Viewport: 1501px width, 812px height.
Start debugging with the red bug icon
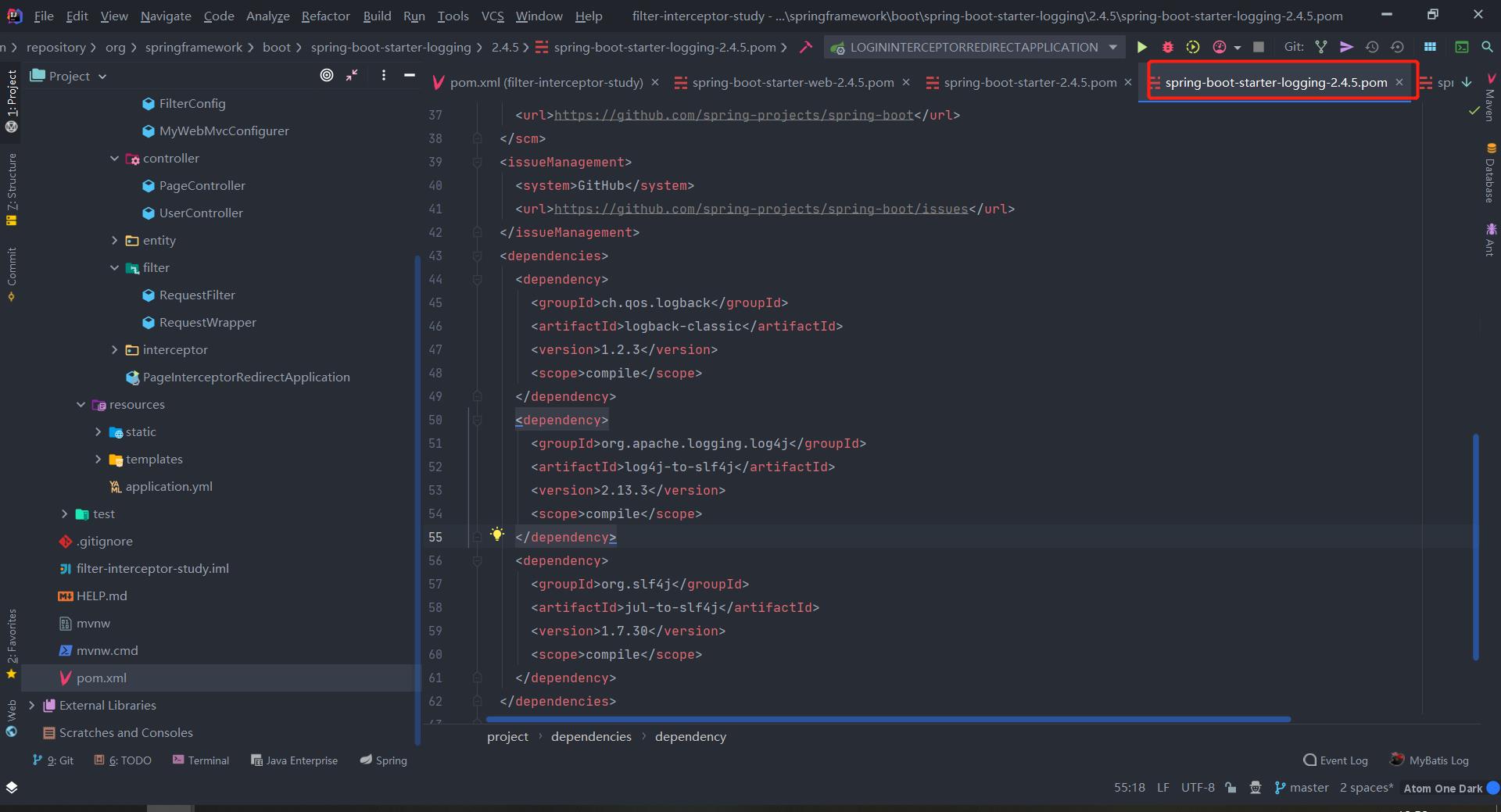click(x=1167, y=47)
